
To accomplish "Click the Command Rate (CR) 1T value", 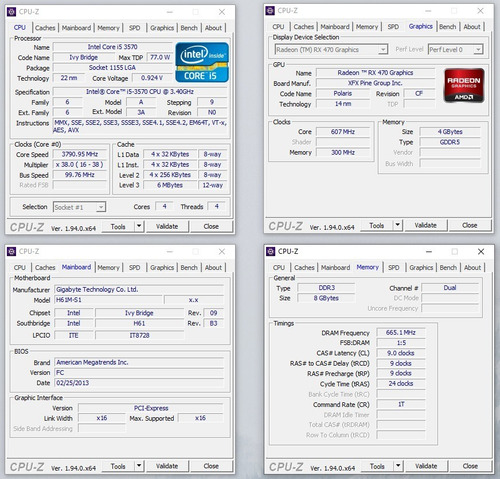I will click(401, 404).
